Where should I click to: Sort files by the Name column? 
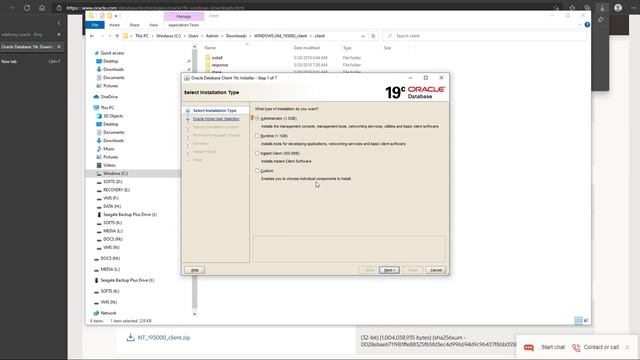point(210,48)
